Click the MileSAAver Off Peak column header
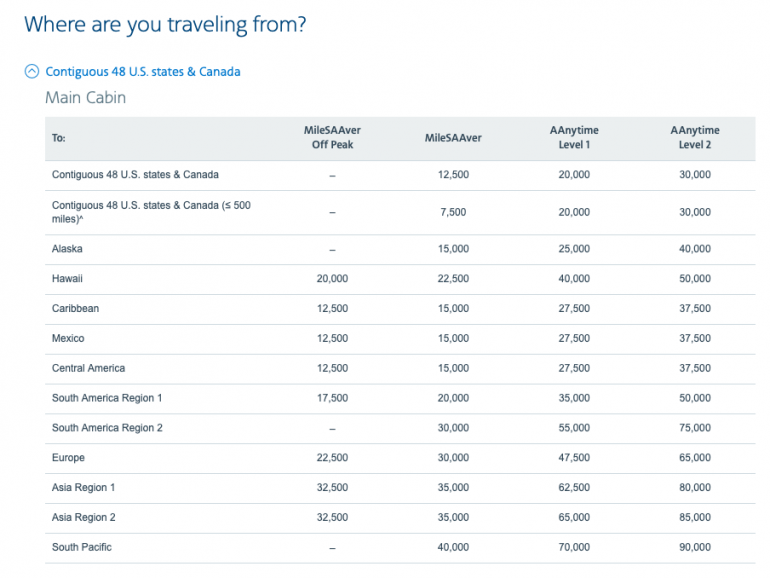770x578 pixels. [333, 138]
